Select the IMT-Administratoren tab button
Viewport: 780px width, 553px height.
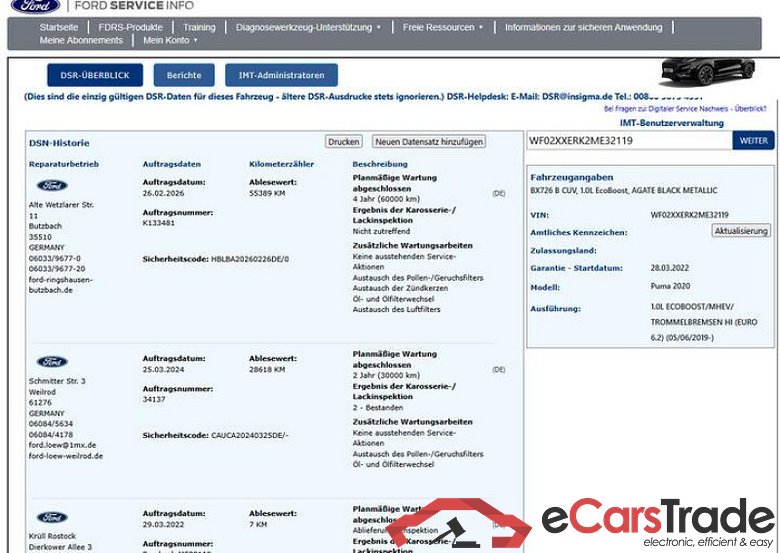pyautogui.click(x=282, y=75)
